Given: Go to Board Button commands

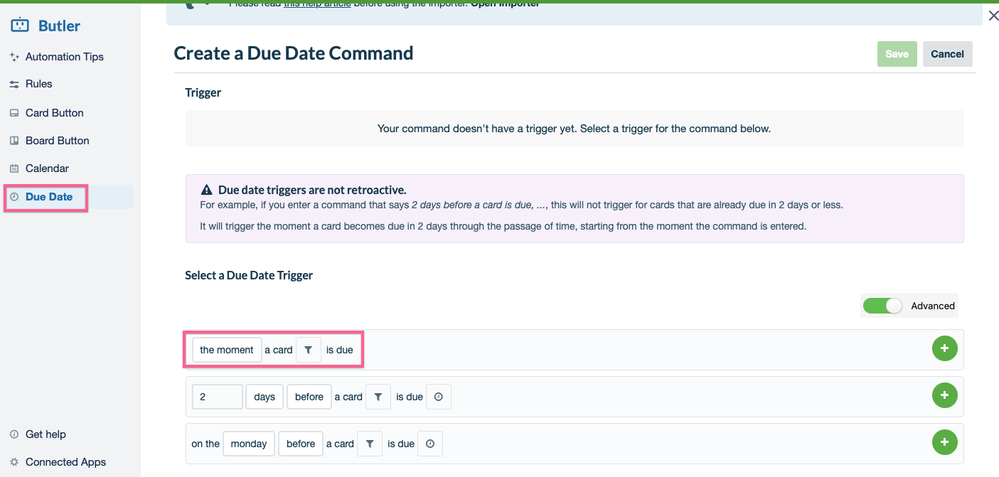Looking at the screenshot, I should point(57,141).
